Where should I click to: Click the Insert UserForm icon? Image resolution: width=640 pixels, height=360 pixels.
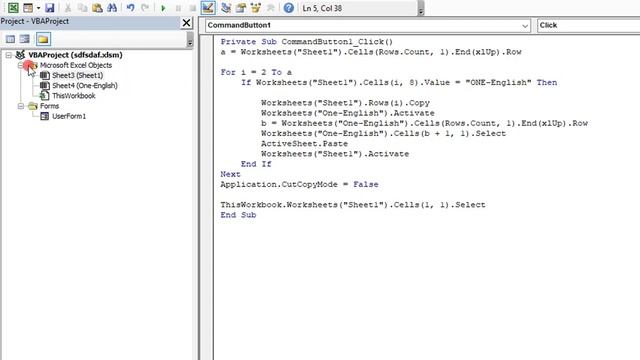[28, 8]
